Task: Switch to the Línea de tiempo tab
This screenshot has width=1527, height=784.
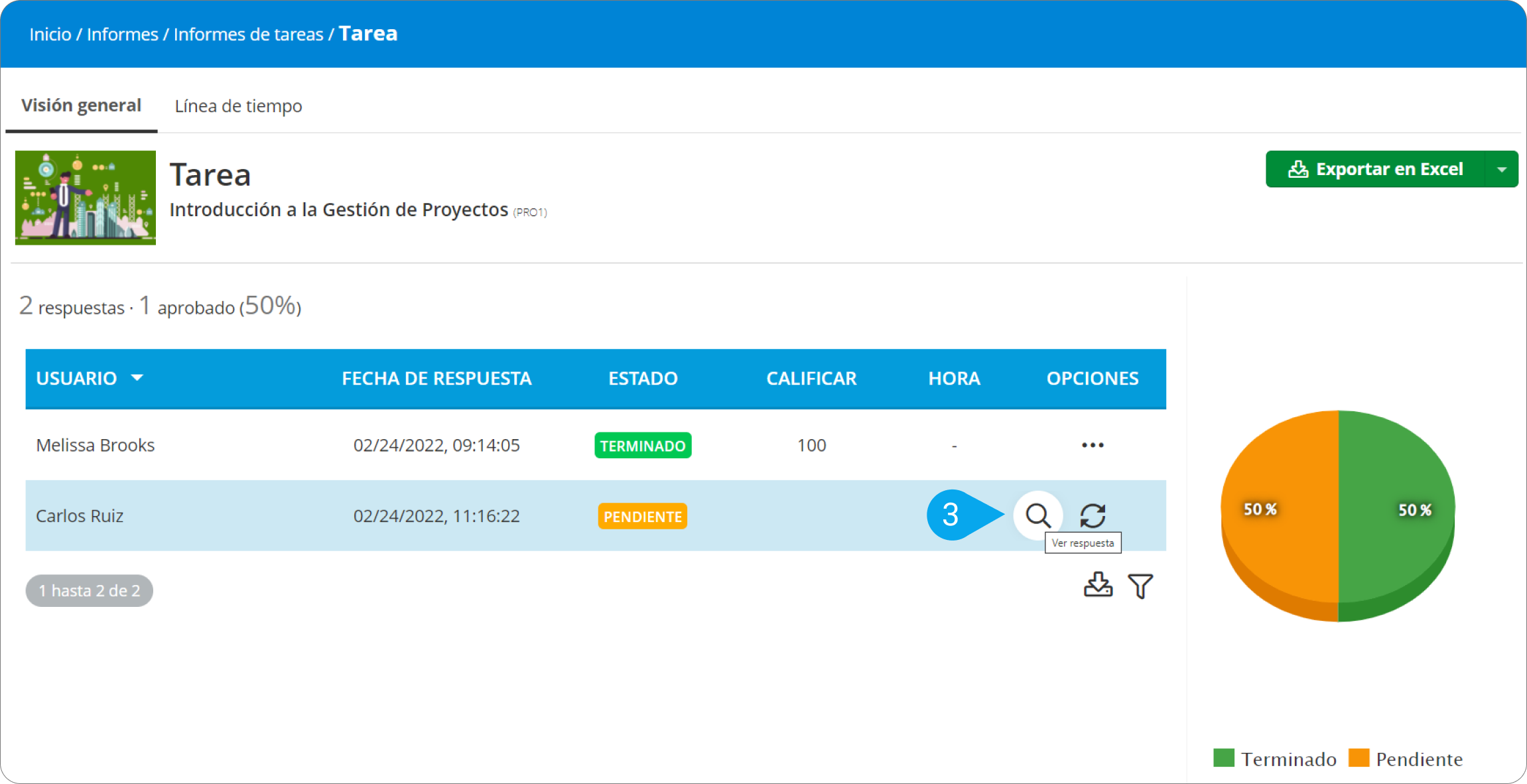Action: click(x=238, y=106)
